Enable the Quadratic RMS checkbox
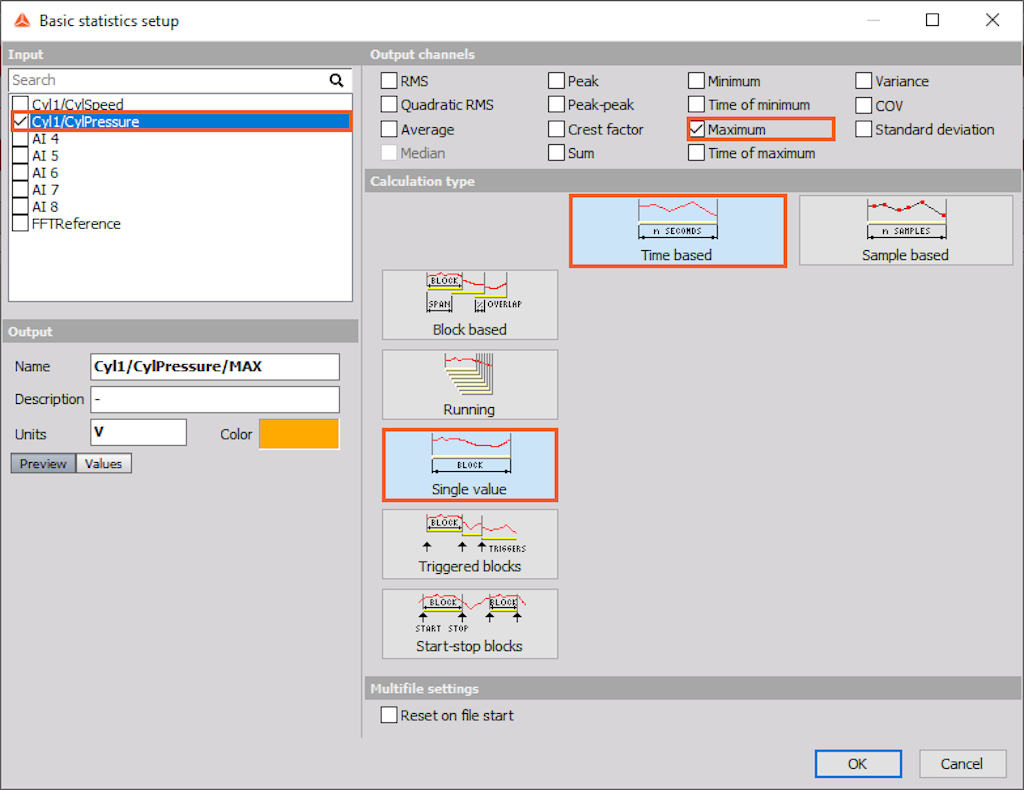Screen dimensions: 1024x790 coord(389,104)
